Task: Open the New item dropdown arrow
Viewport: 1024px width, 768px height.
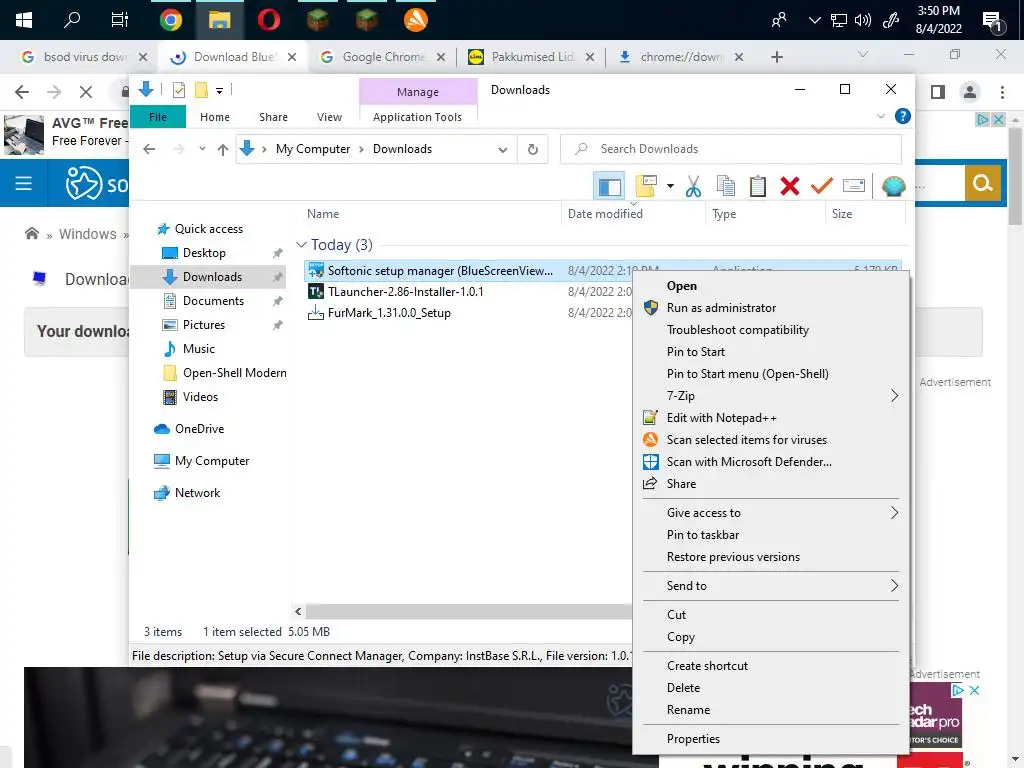Action: [x=670, y=187]
